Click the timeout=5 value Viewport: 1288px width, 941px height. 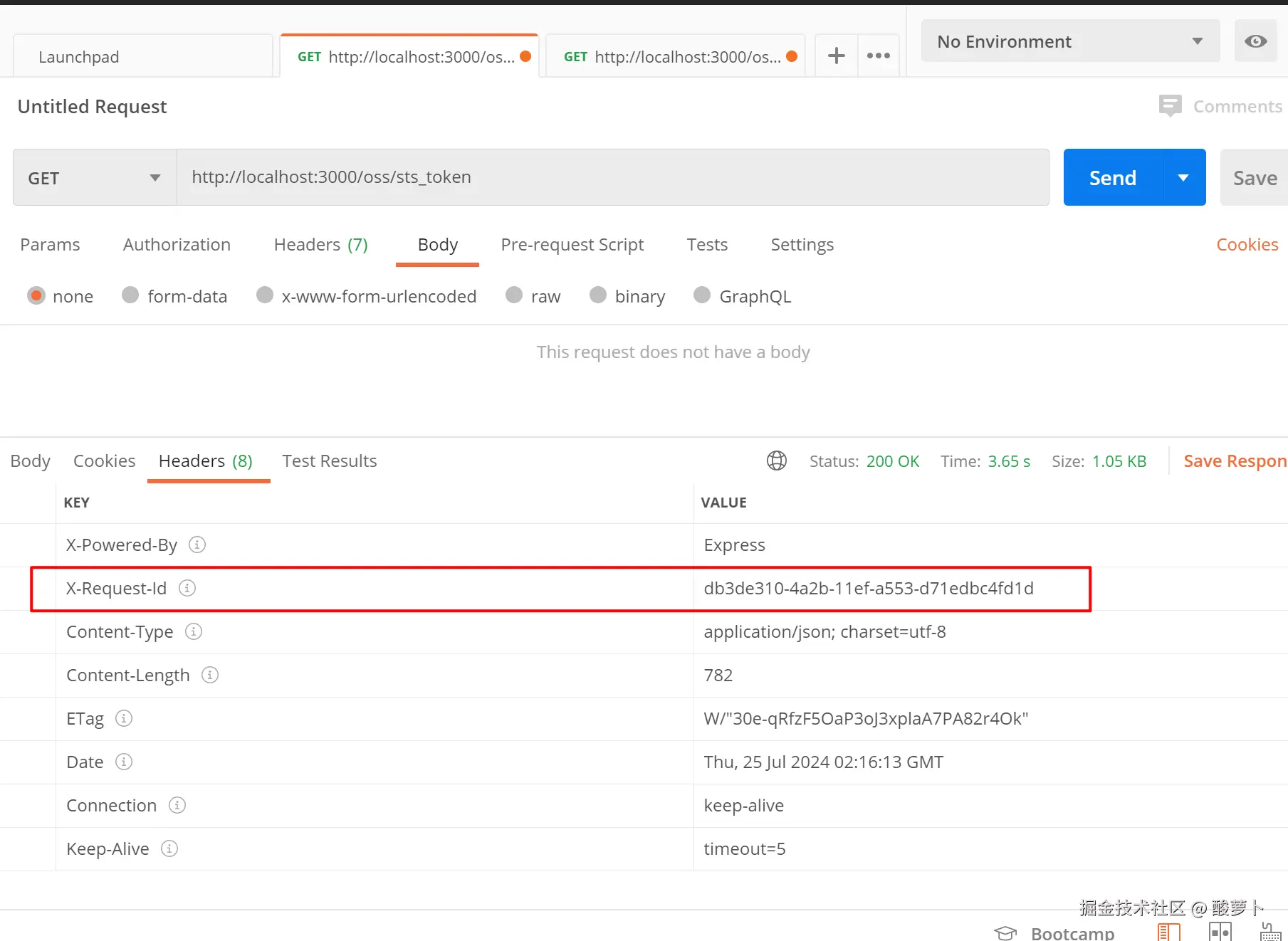click(744, 848)
